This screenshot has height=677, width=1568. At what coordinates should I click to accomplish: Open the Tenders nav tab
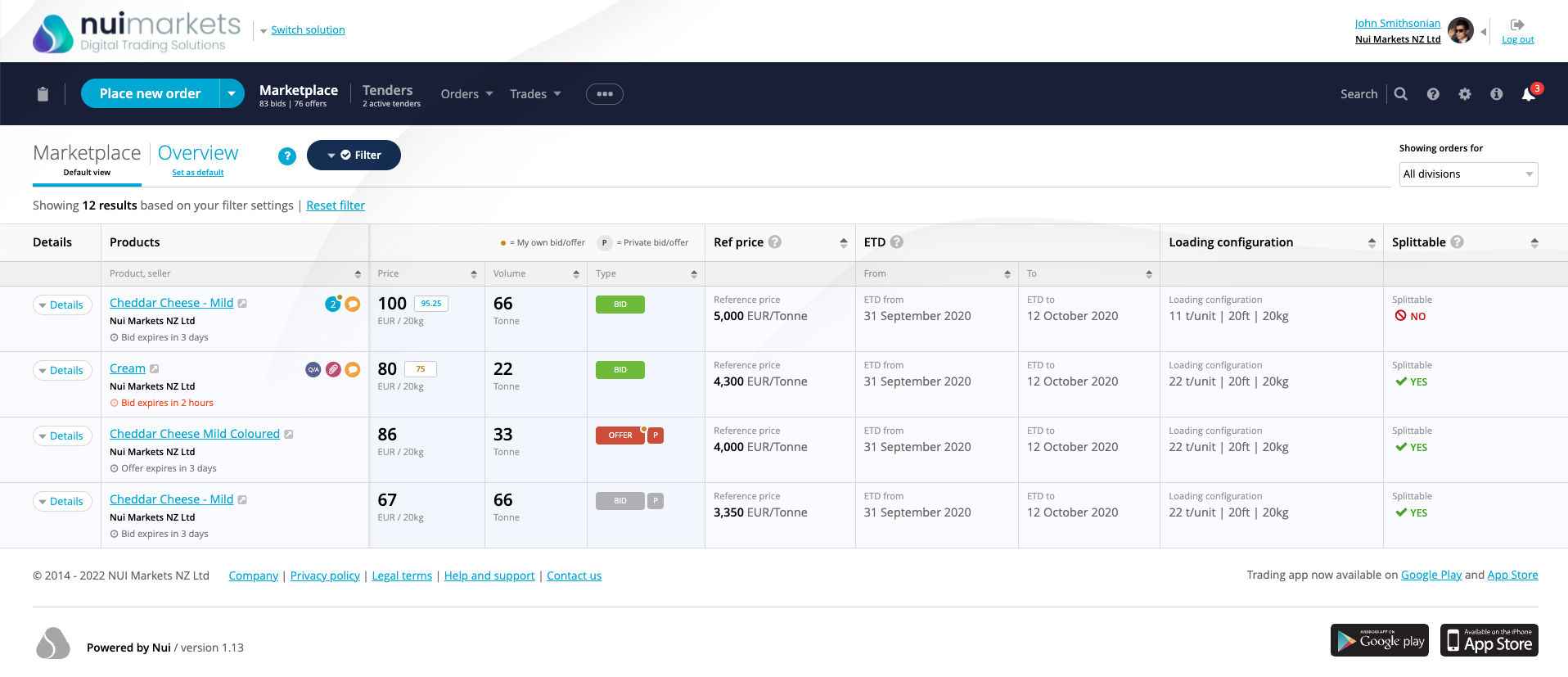tap(391, 94)
